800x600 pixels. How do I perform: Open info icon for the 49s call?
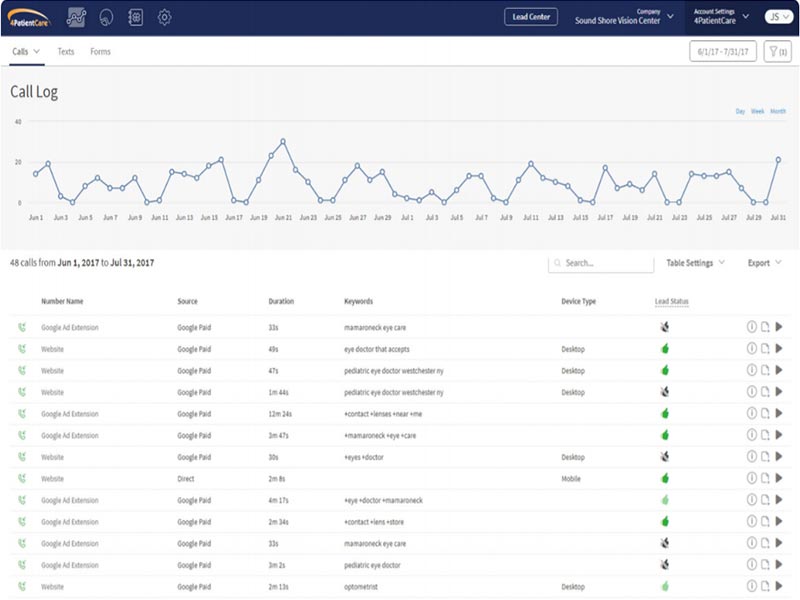tap(752, 348)
